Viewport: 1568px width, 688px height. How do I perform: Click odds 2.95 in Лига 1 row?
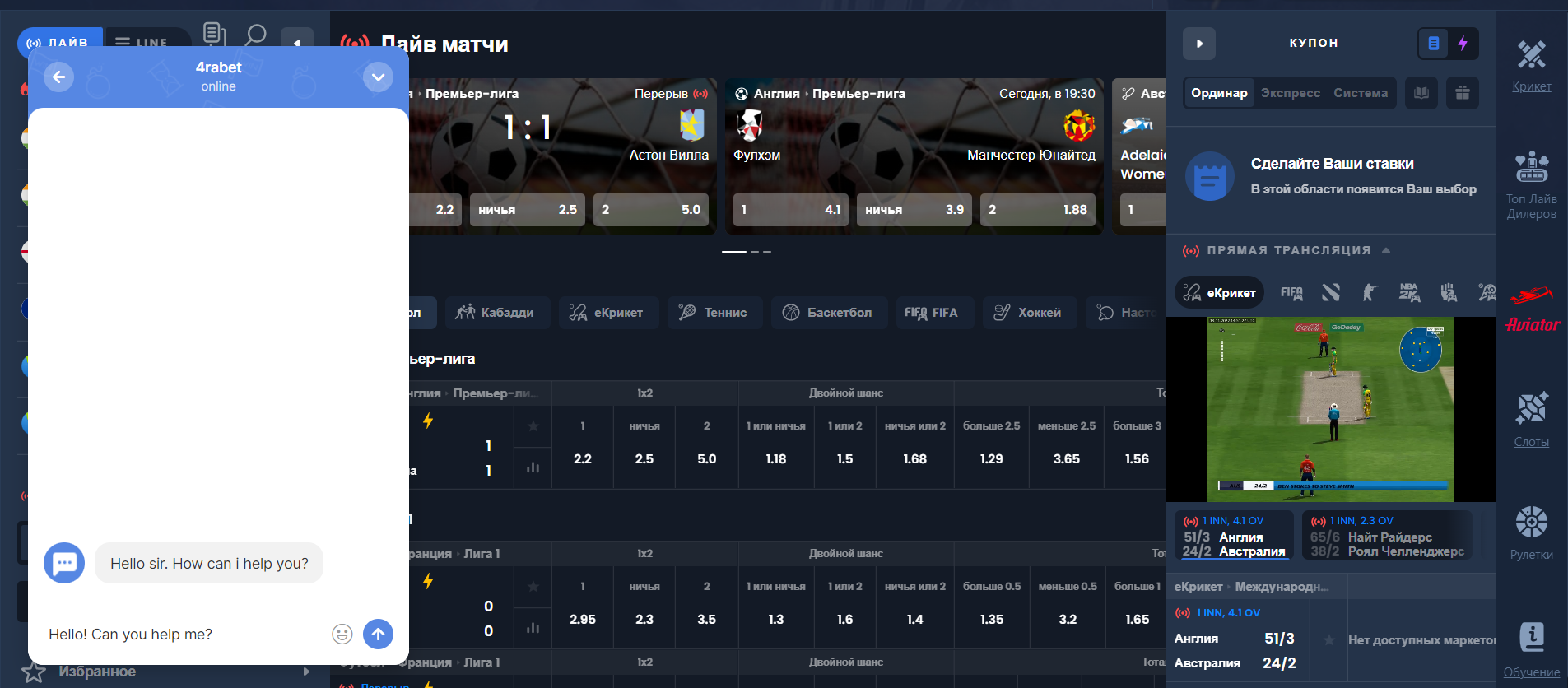(583, 620)
